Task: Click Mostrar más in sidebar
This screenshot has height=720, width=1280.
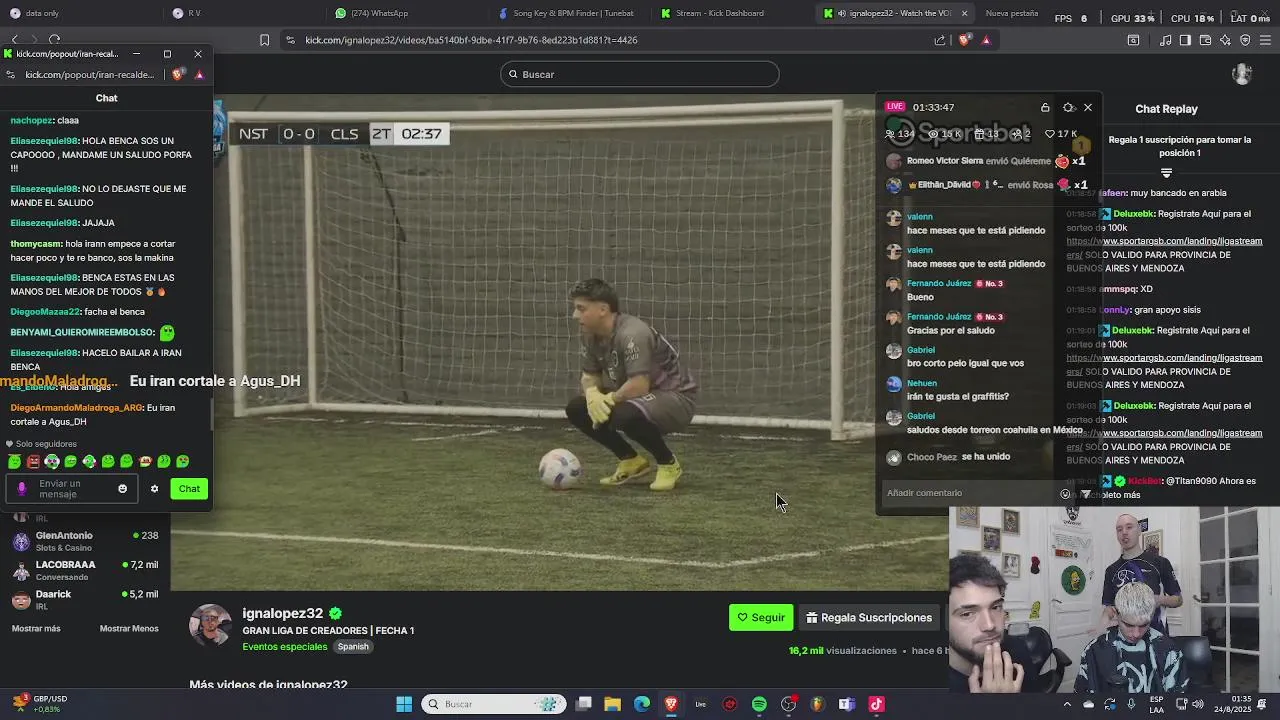Action: pos(36,629)
